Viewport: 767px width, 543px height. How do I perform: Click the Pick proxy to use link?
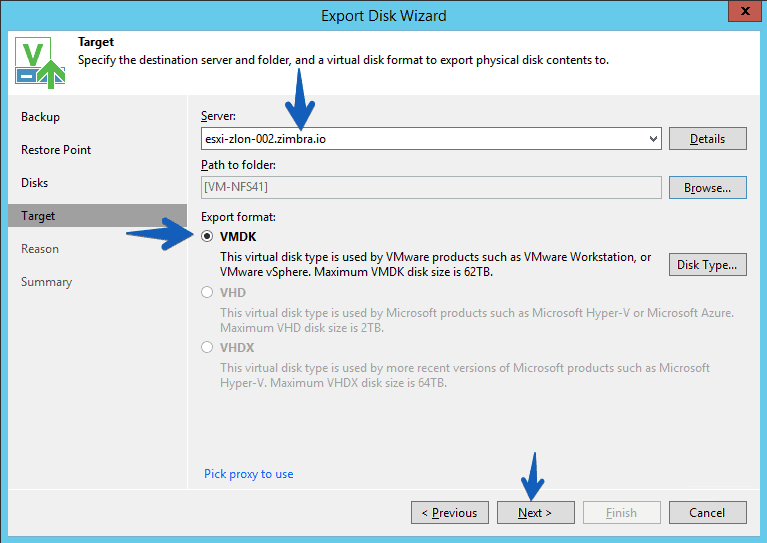point(248,474)
